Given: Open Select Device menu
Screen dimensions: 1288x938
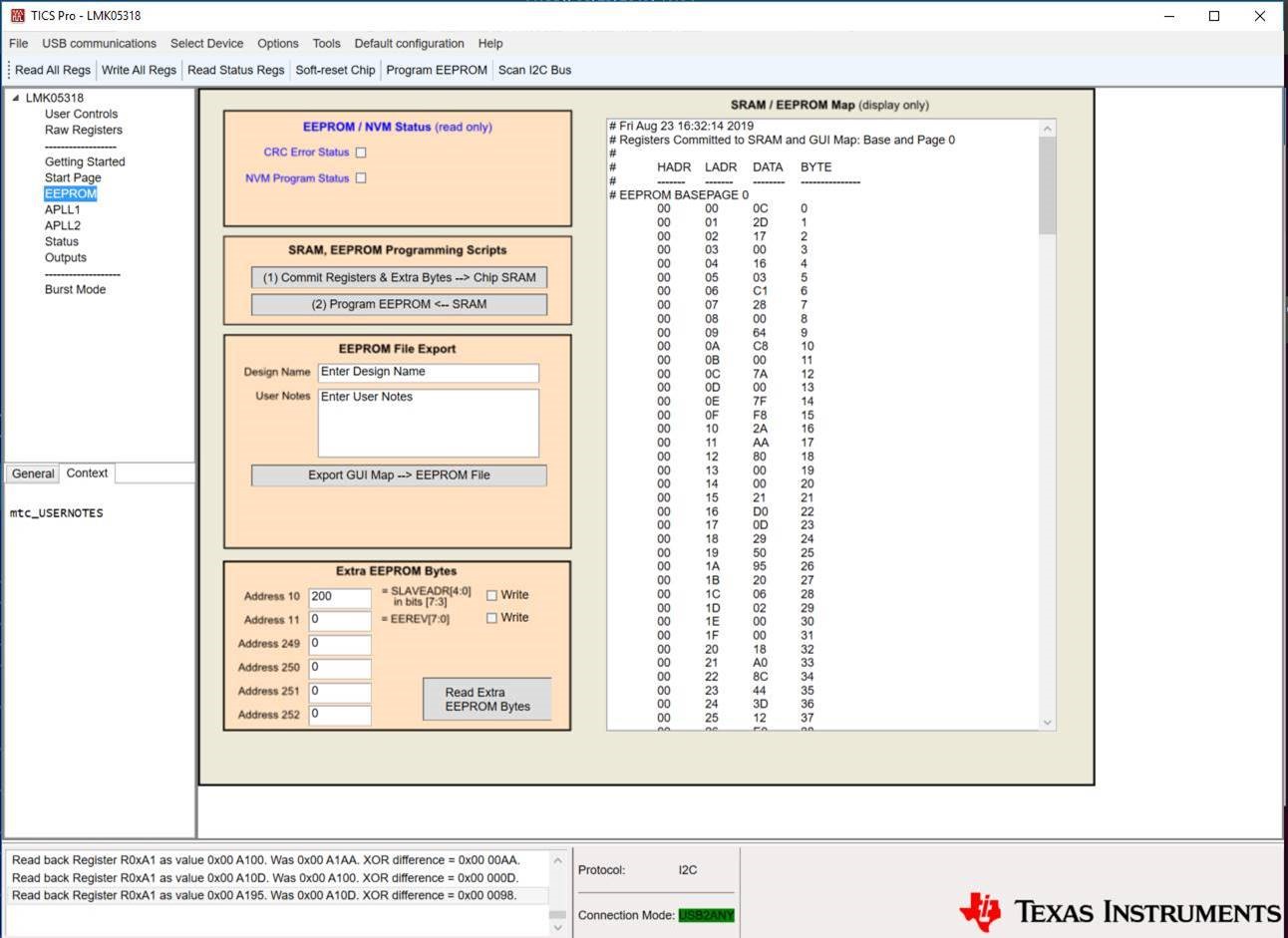Looking at the screenshot, I should point(206,44).
